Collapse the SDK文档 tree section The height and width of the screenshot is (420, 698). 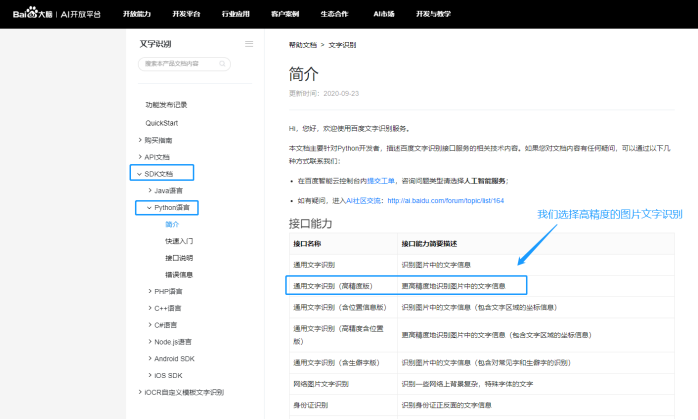(x=137, y=173)
